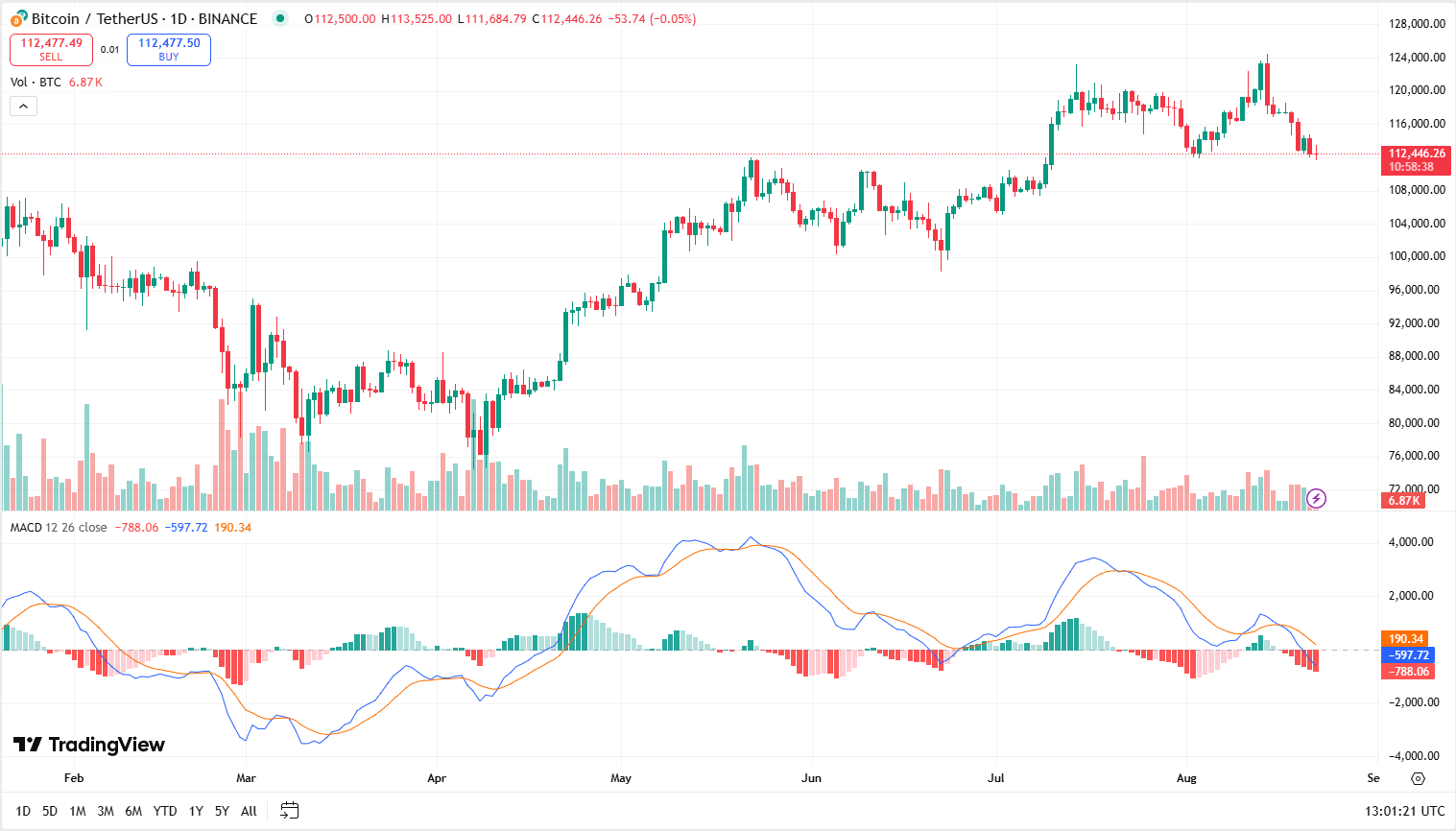
Task: Click the -53.74 (-0.05%) change value
Action: click(653, 19)
